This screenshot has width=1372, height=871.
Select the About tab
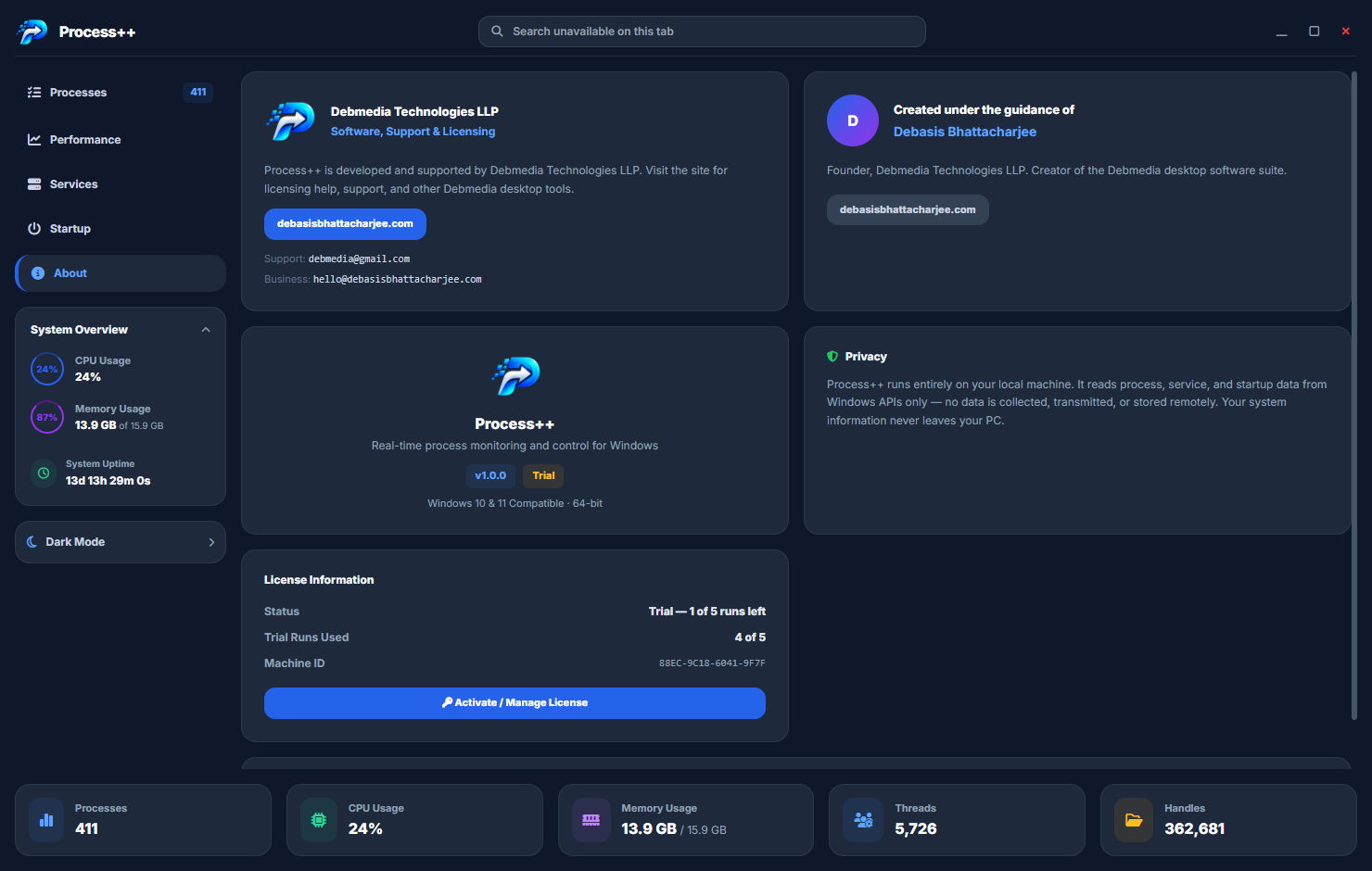click(x=121, y=273)
